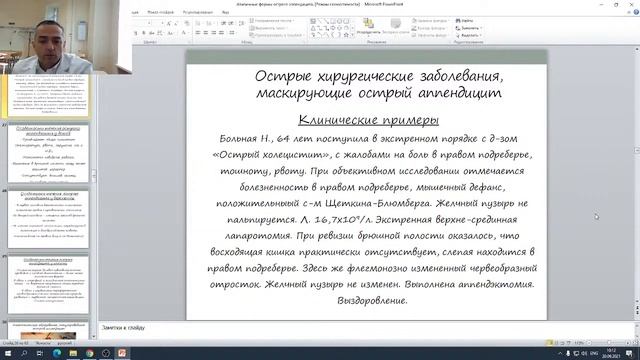Open volume control in system tray
640x360 pixels.
584,353
